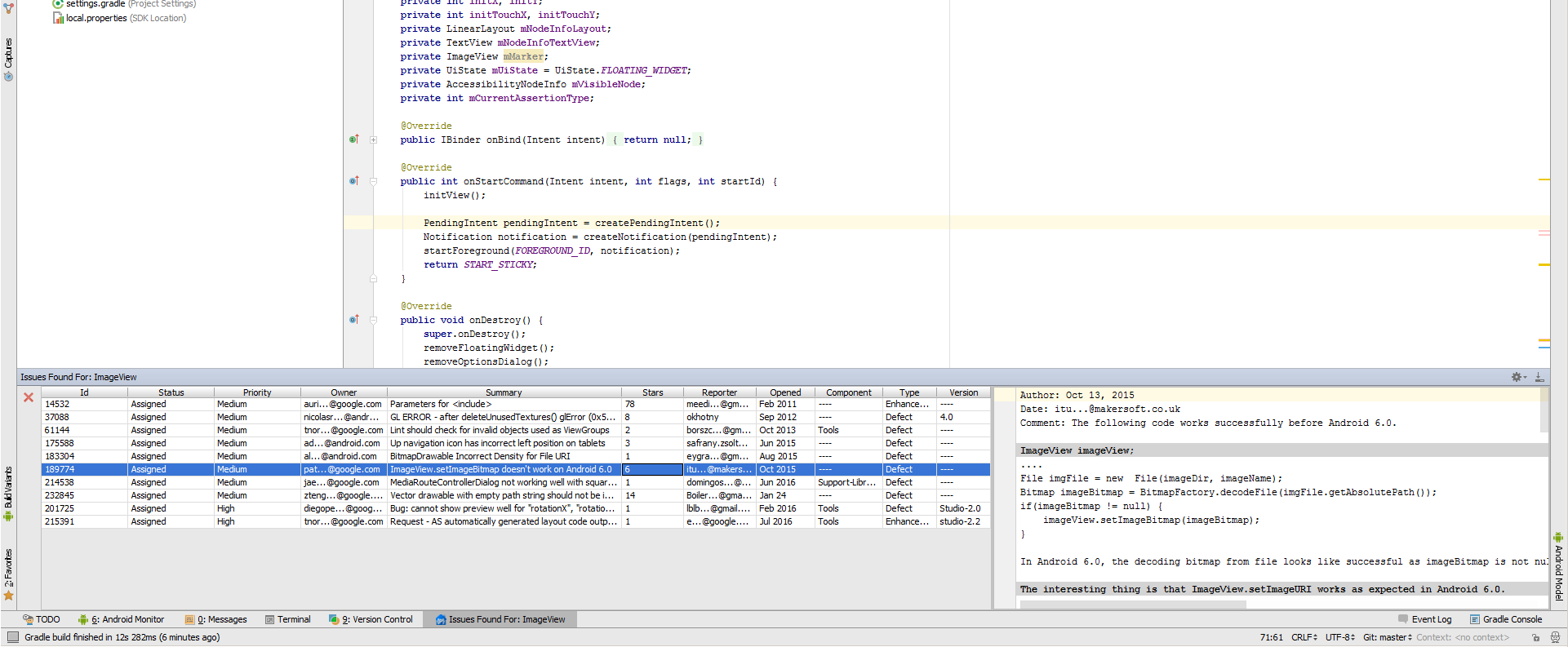Image resolution: width=1568 pixels, height=647 pixels.
Task: Open the Favorites side panel
Action: coord(8,574)
